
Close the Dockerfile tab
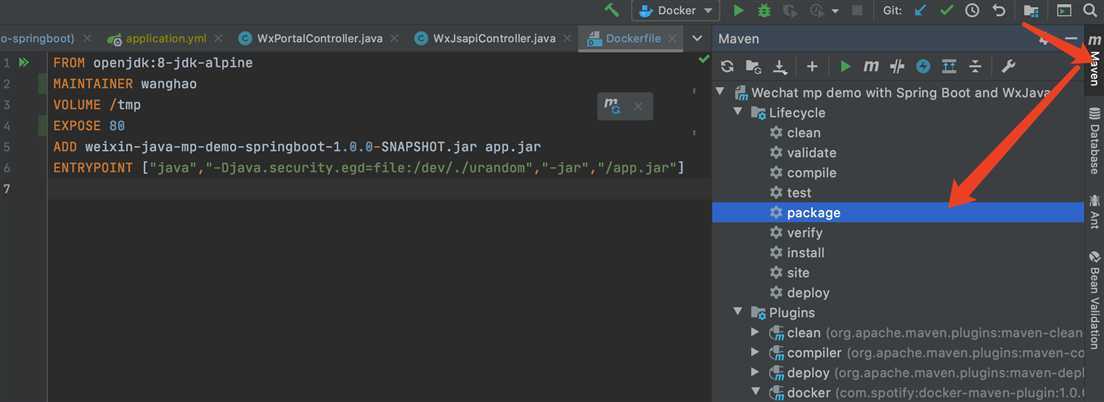coord(672,39)
